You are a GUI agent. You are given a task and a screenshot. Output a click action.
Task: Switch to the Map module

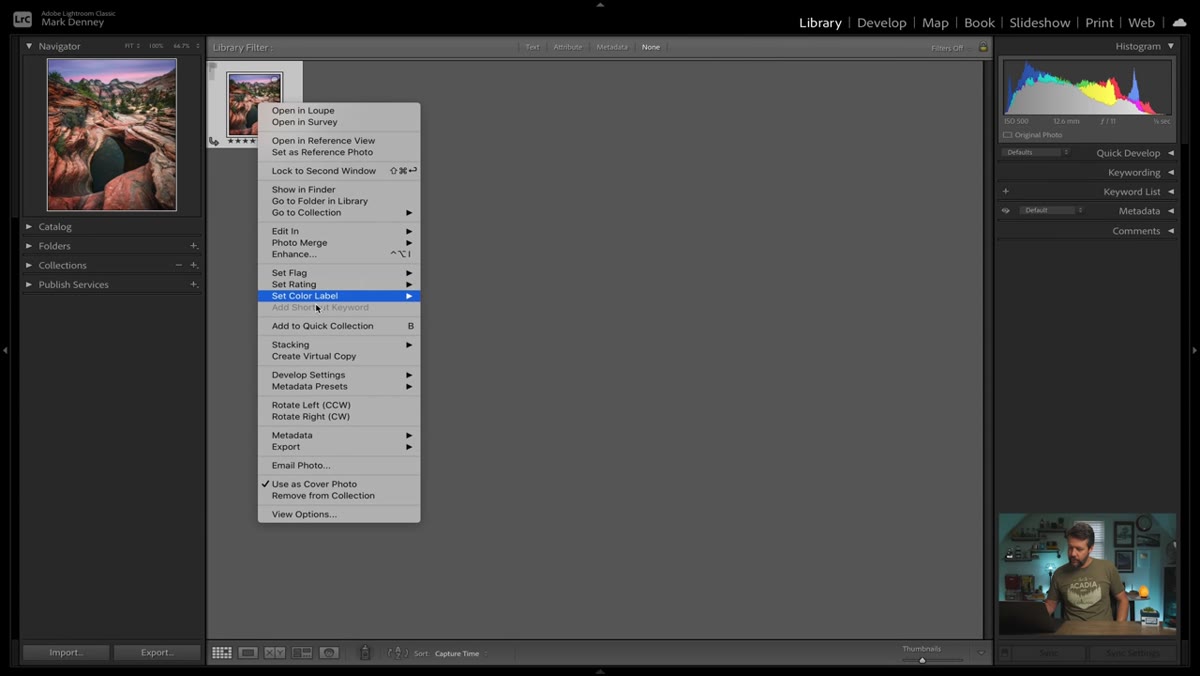[935, 22]
